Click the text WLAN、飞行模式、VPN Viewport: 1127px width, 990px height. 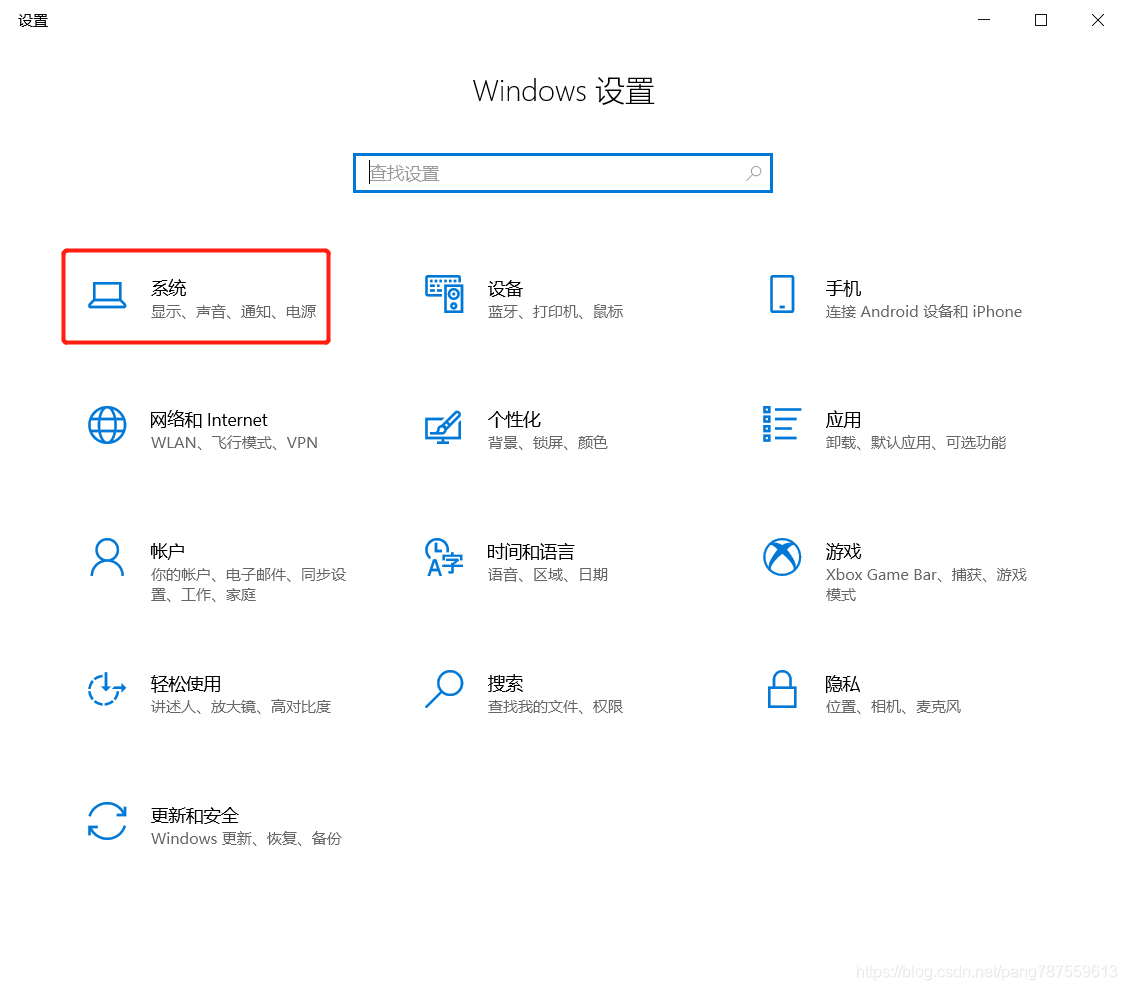point(234,443)
